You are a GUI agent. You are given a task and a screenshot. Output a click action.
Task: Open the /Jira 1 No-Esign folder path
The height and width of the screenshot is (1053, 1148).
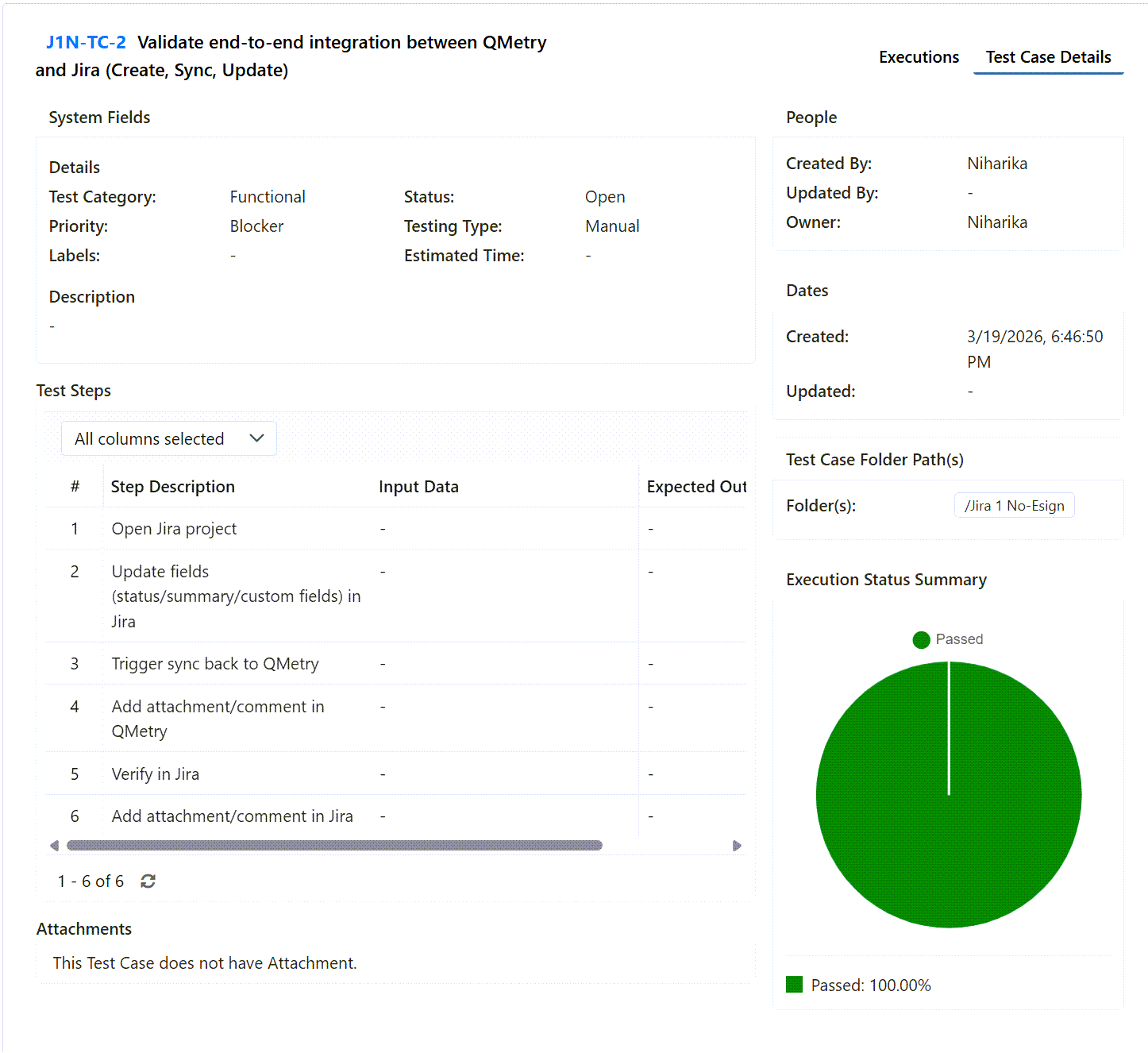1014,506
